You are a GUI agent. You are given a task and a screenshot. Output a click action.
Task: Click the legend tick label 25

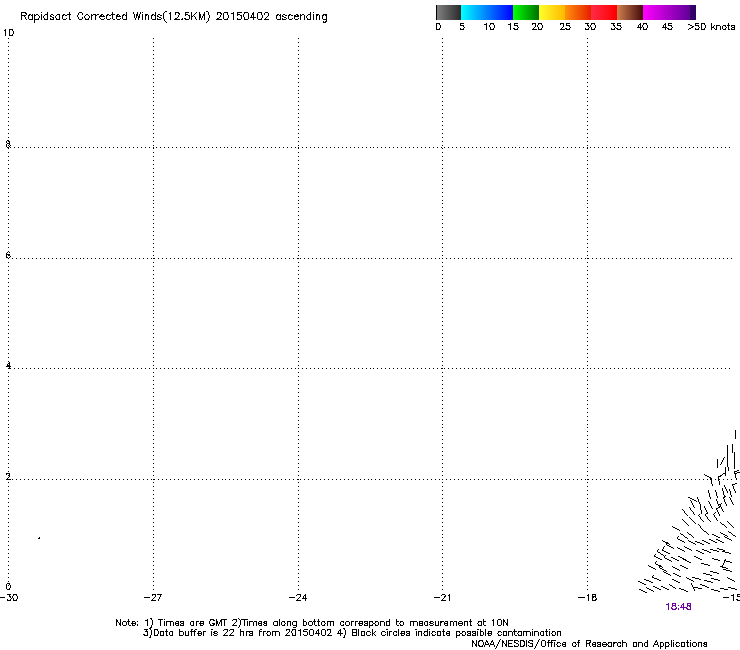tap(565, 27)
